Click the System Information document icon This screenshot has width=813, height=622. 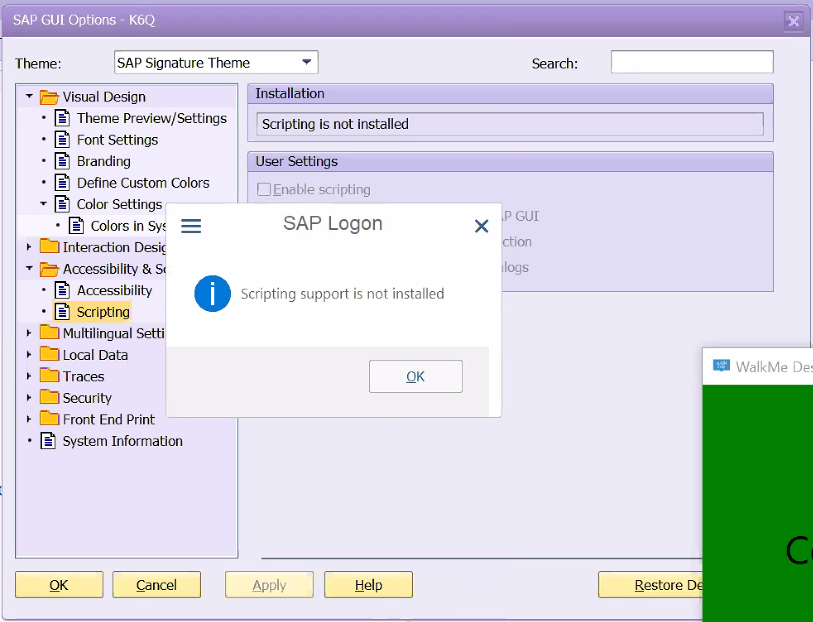pos(48,441)
